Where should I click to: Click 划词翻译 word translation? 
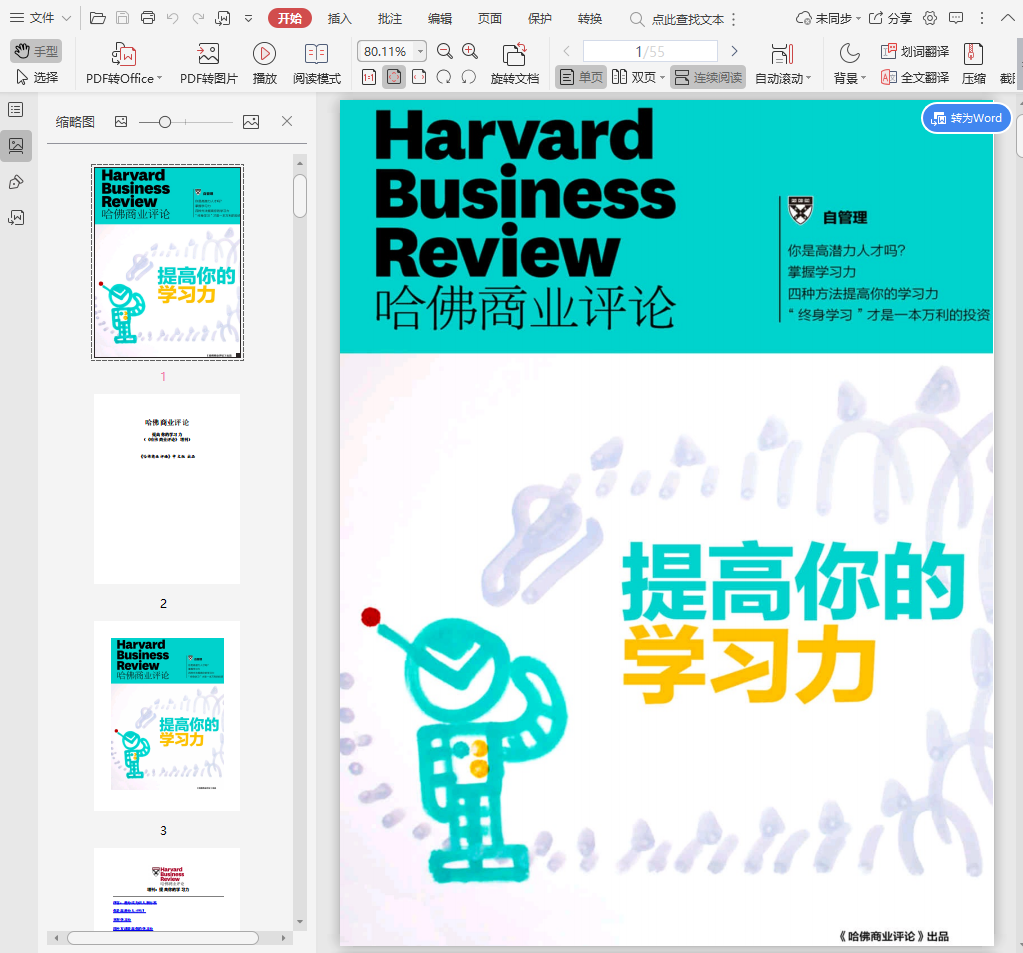[x=915, y=51]
